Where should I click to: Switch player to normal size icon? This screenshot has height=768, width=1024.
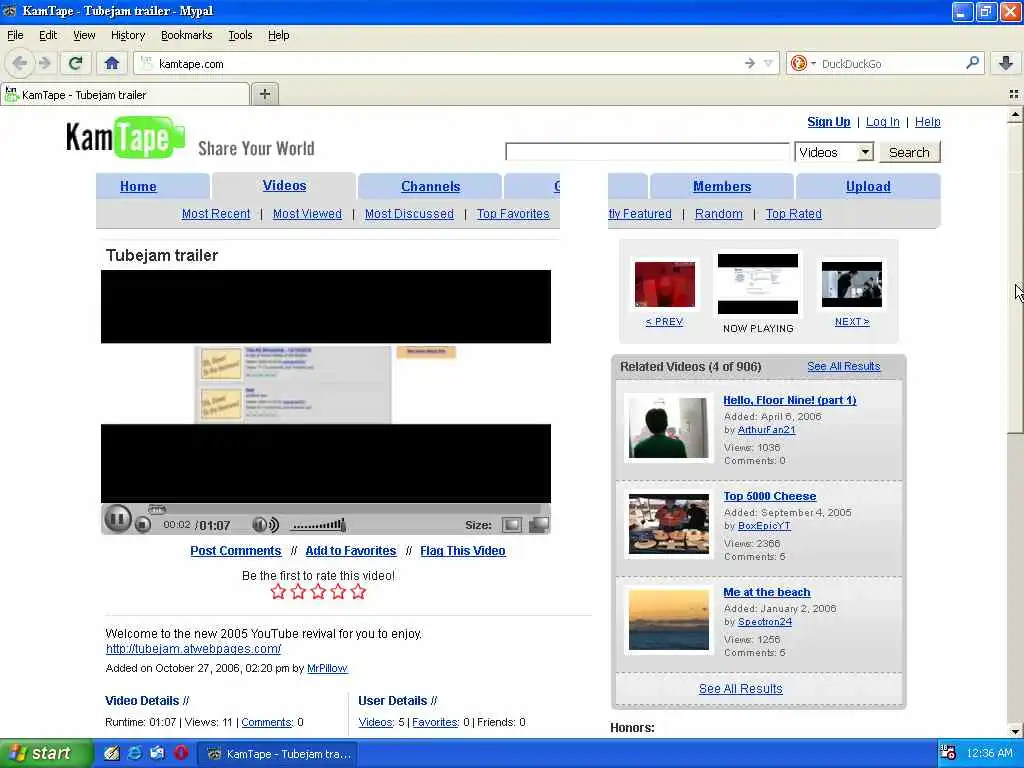point(512,525)
